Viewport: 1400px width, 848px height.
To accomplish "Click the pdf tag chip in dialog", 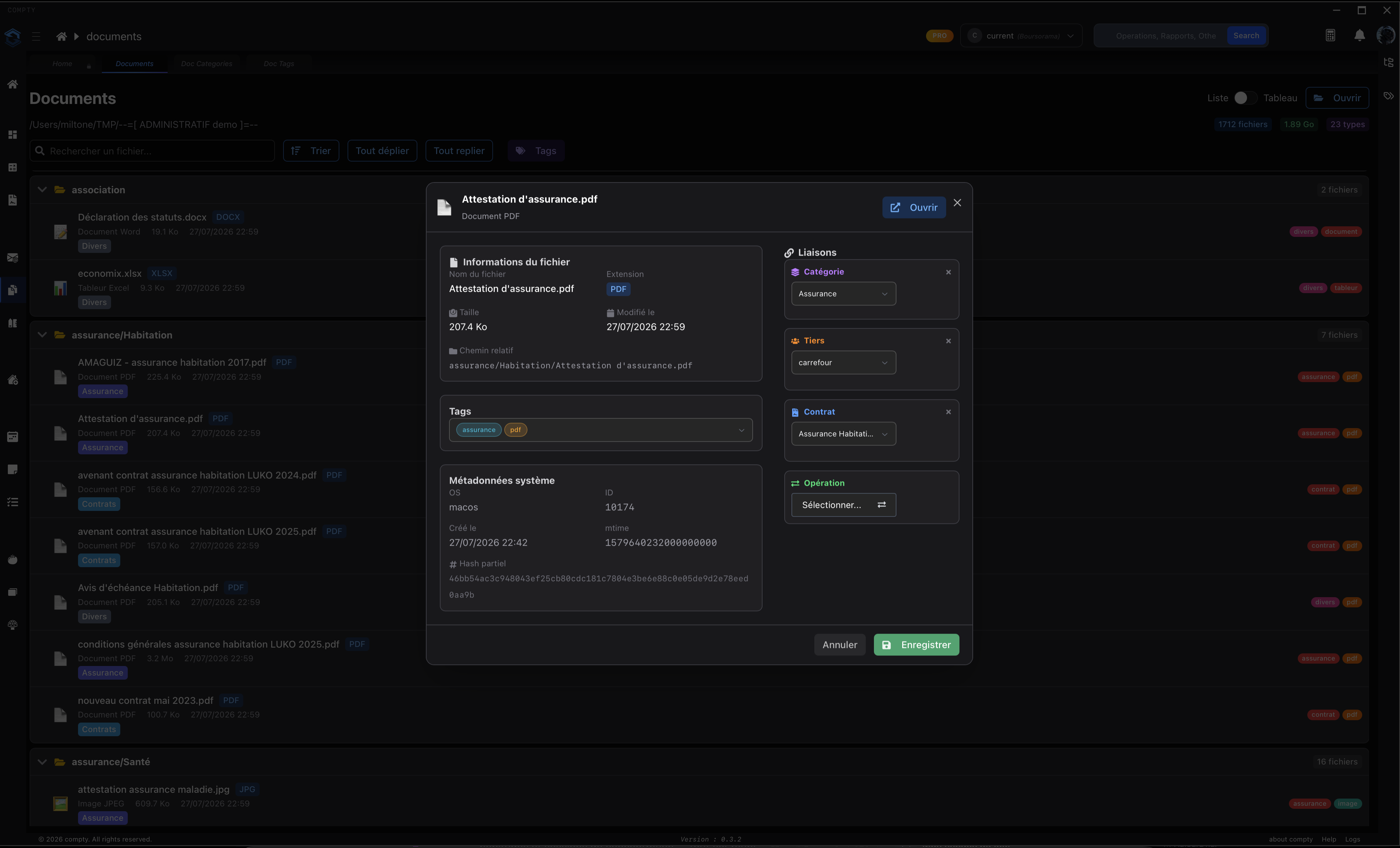I will point(516,430).
